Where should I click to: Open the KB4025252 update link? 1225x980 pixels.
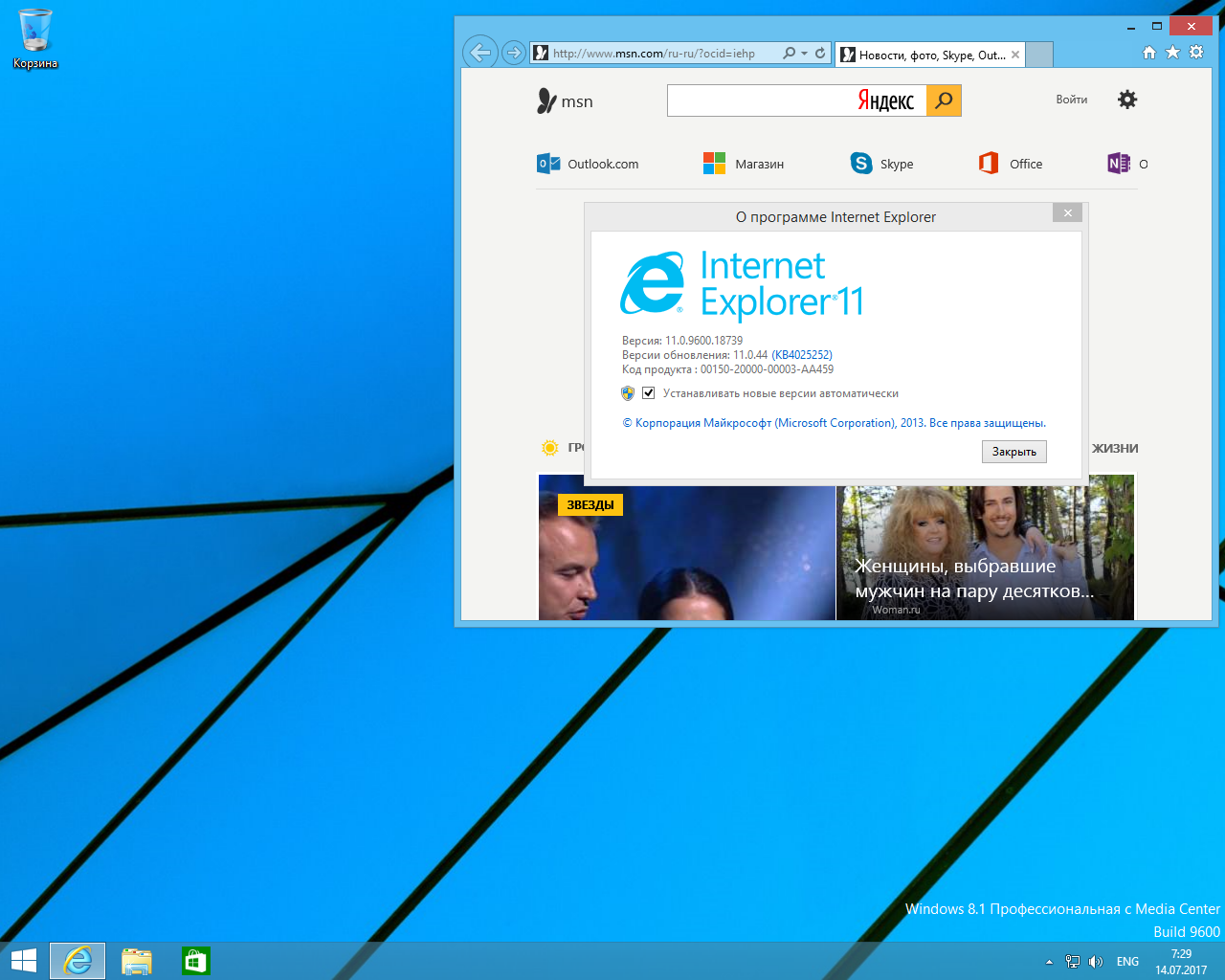click(802, 355)
